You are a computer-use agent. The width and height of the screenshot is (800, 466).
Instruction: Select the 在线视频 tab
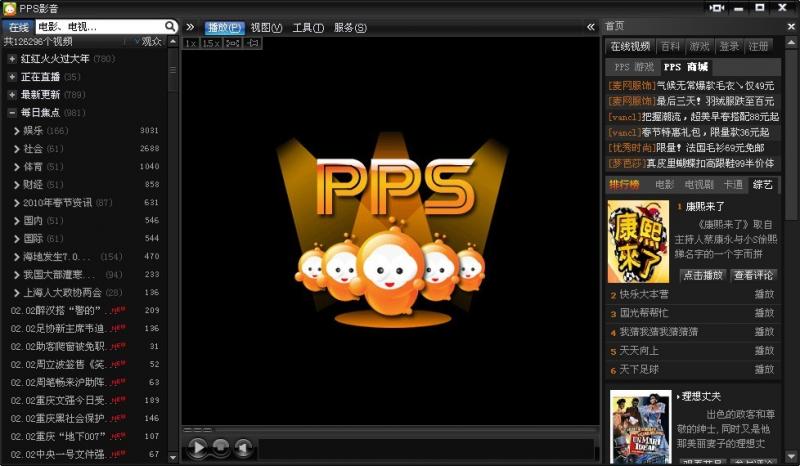coord(630,46)
